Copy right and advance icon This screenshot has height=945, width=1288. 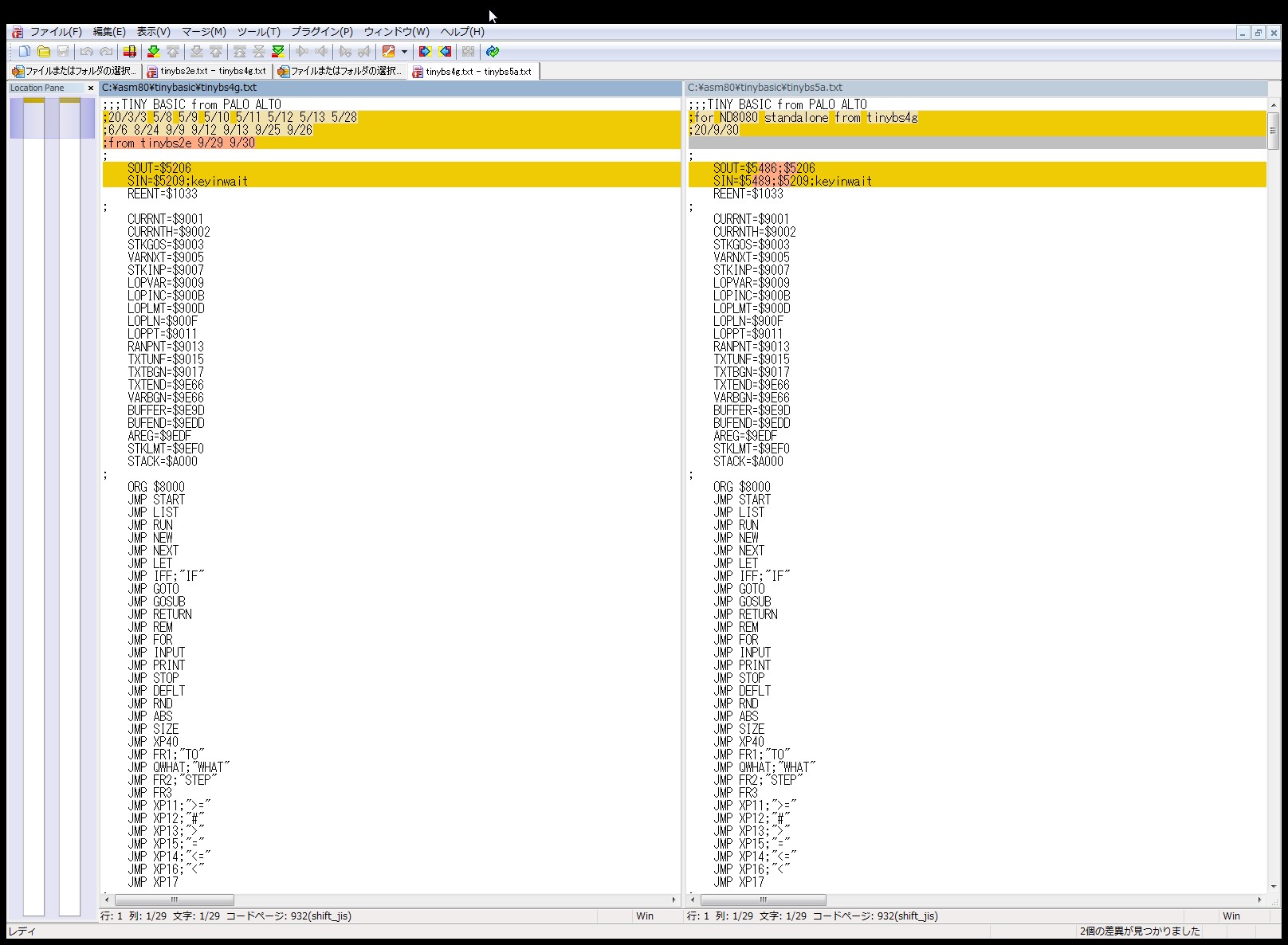[345, 52]
